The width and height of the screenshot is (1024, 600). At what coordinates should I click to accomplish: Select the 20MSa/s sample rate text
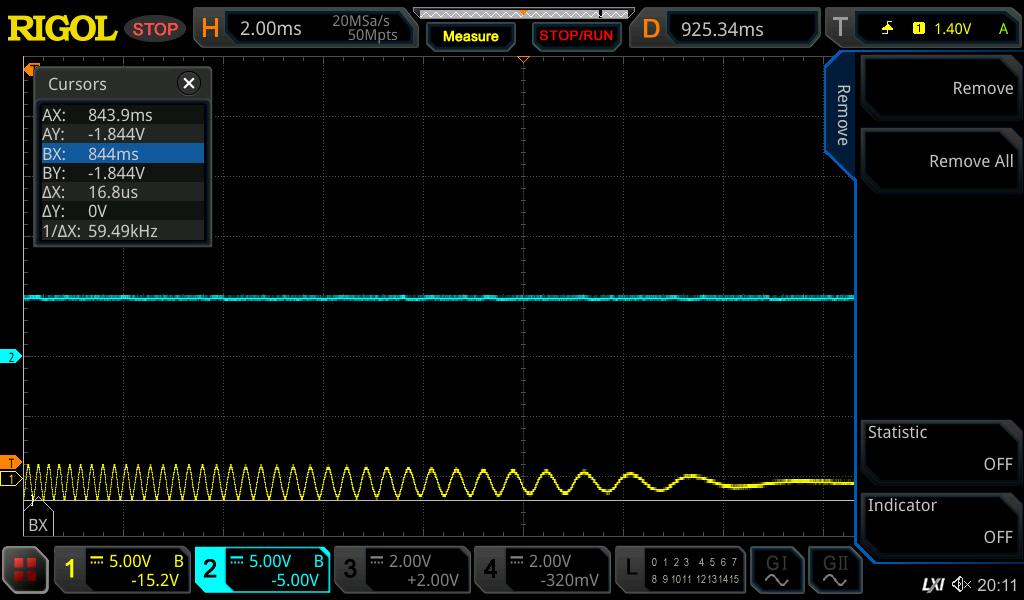360,21
